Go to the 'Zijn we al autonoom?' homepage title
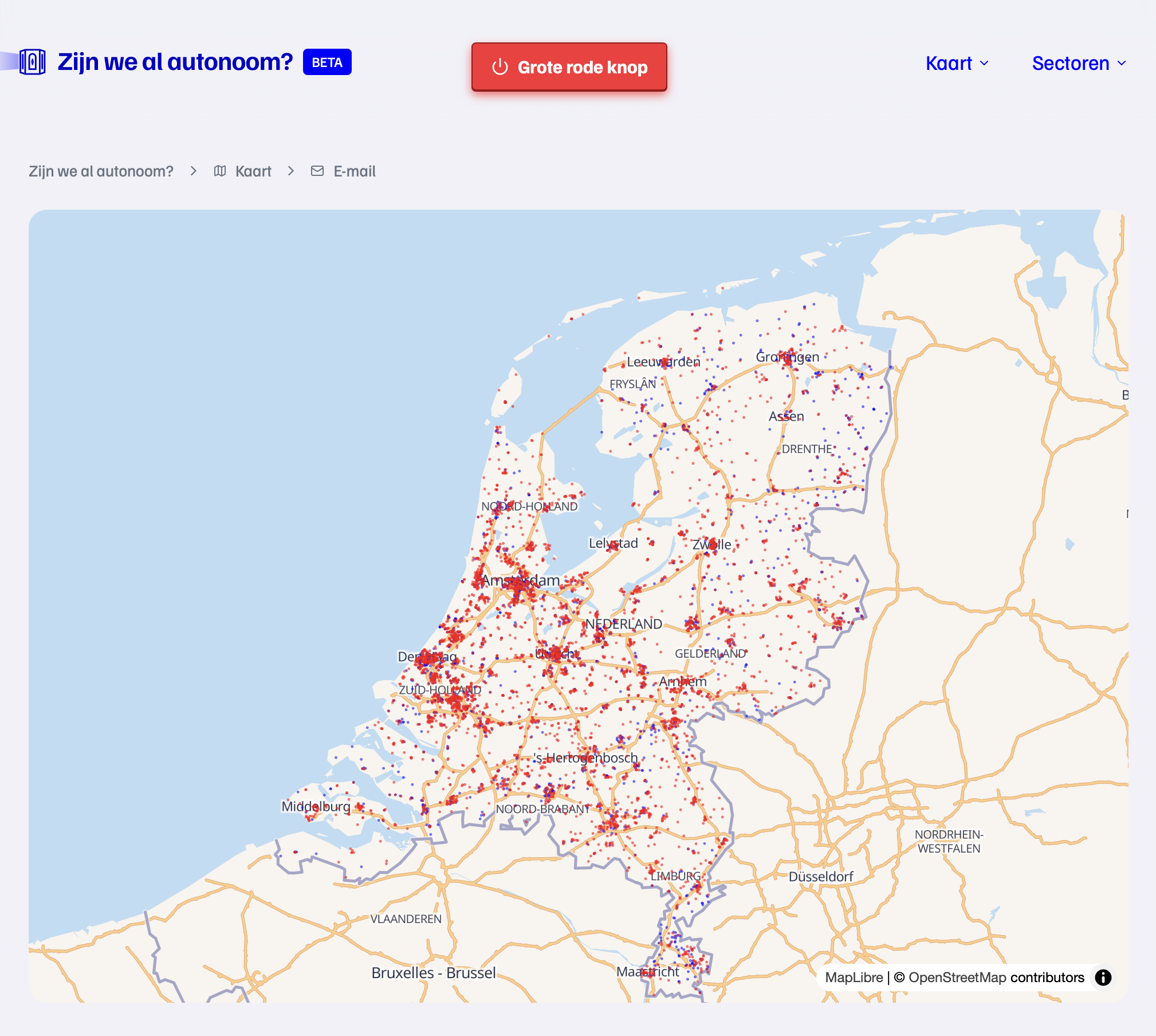 click(x=175, y=62)
